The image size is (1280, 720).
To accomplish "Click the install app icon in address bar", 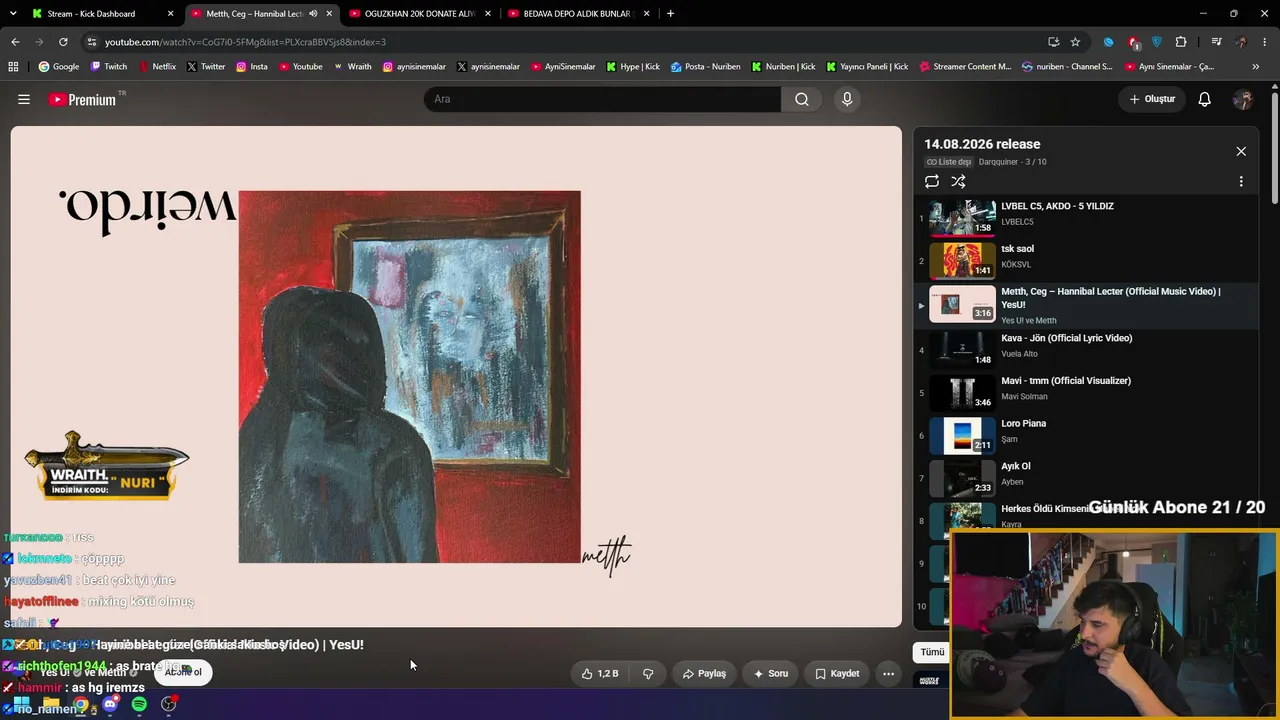I will click(x=1053, y=42).
